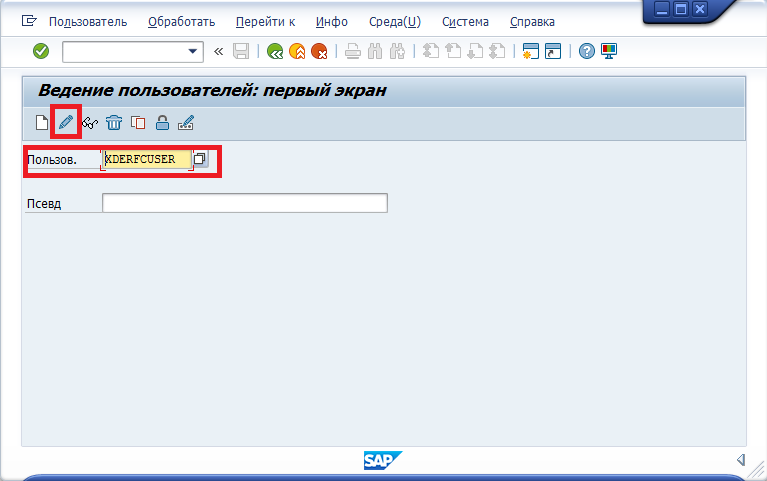
Task: Click the Lock/Unlock user padlock icon
Action: click(x=162, y=123)
